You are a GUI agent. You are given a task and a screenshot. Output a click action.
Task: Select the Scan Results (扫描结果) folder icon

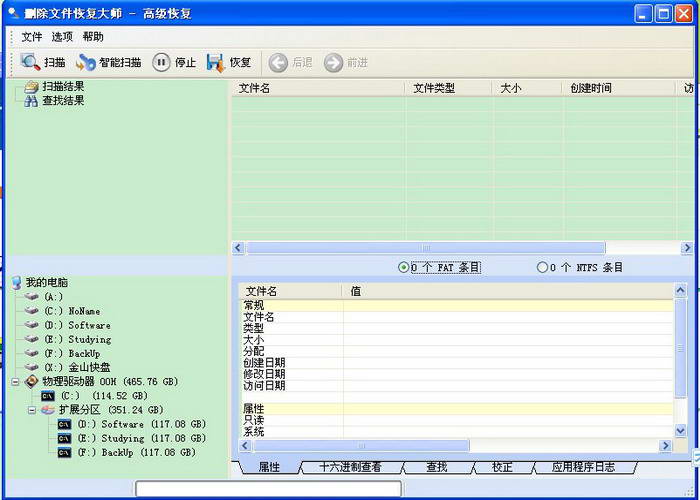(31, 87)
